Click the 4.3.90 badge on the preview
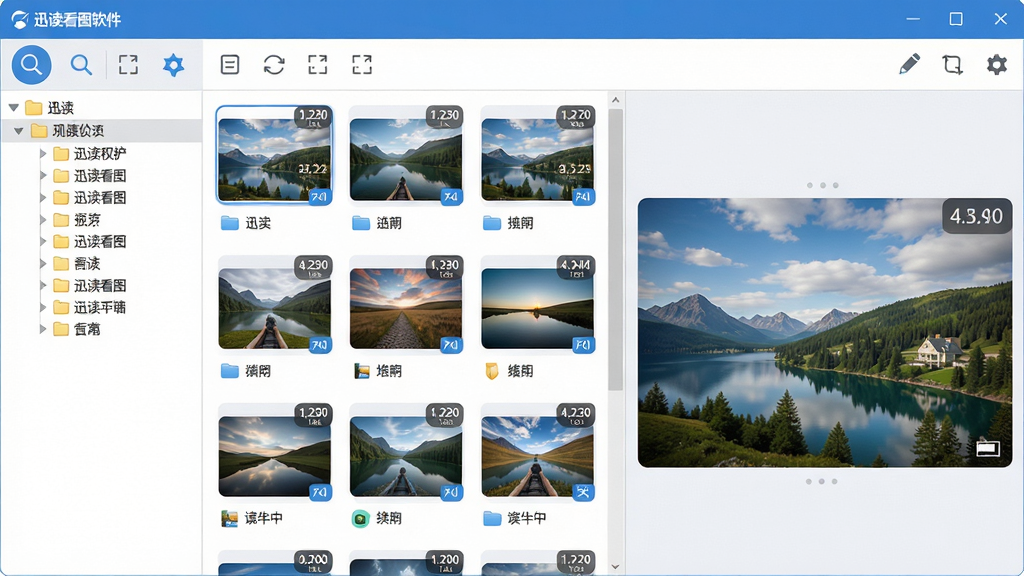 (x=976, y=216)
